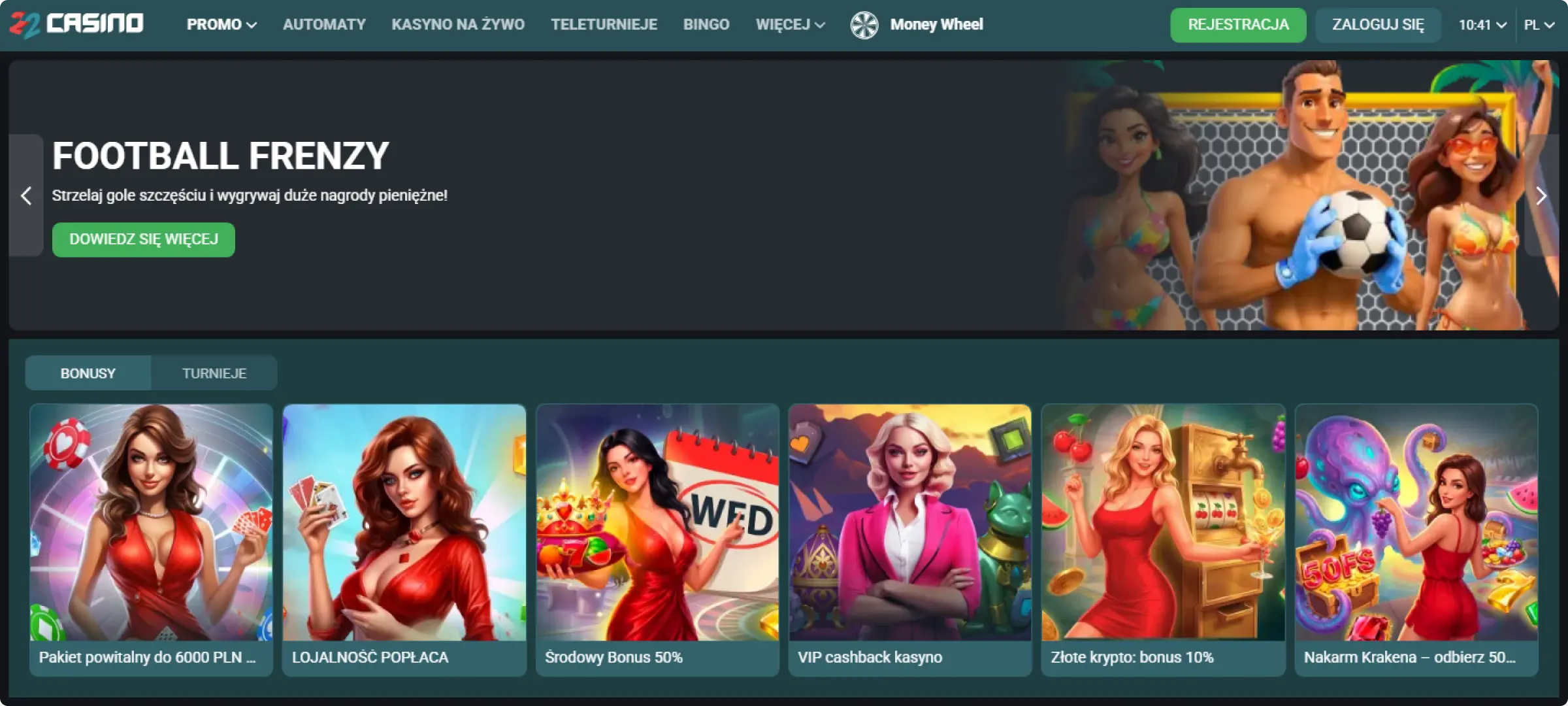
Task: Open Środowy Bonus 50% card image
Action: [657, 522]
